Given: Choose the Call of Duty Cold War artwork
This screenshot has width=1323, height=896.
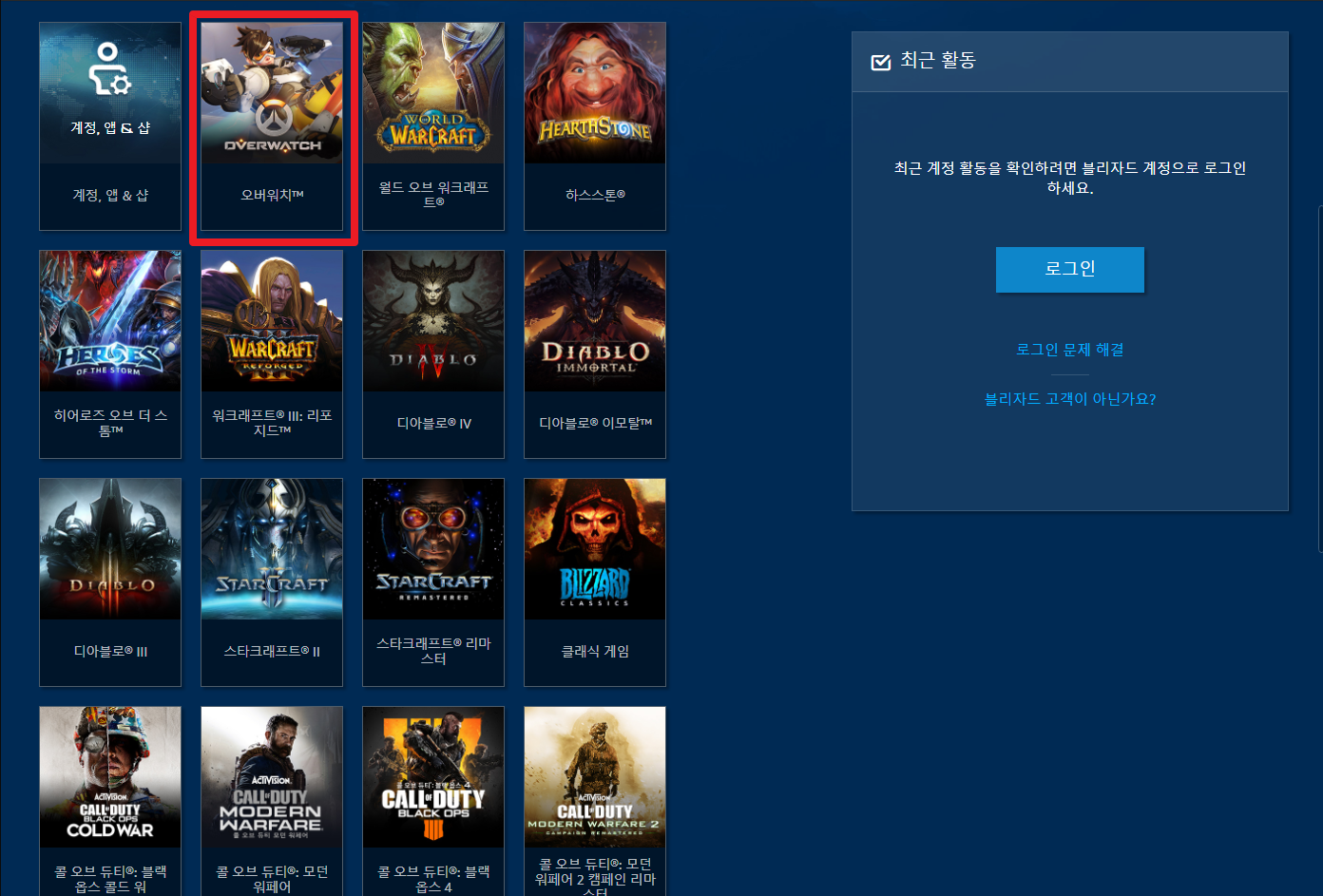Looking at the screenshot, I should (x=110, y=777).
